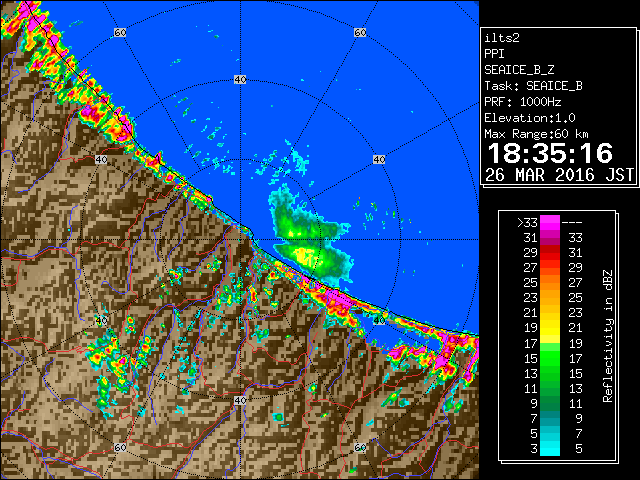Click the Max Range:60 km line
Viewport: 640px width, 480px height.
pos(536,134)
